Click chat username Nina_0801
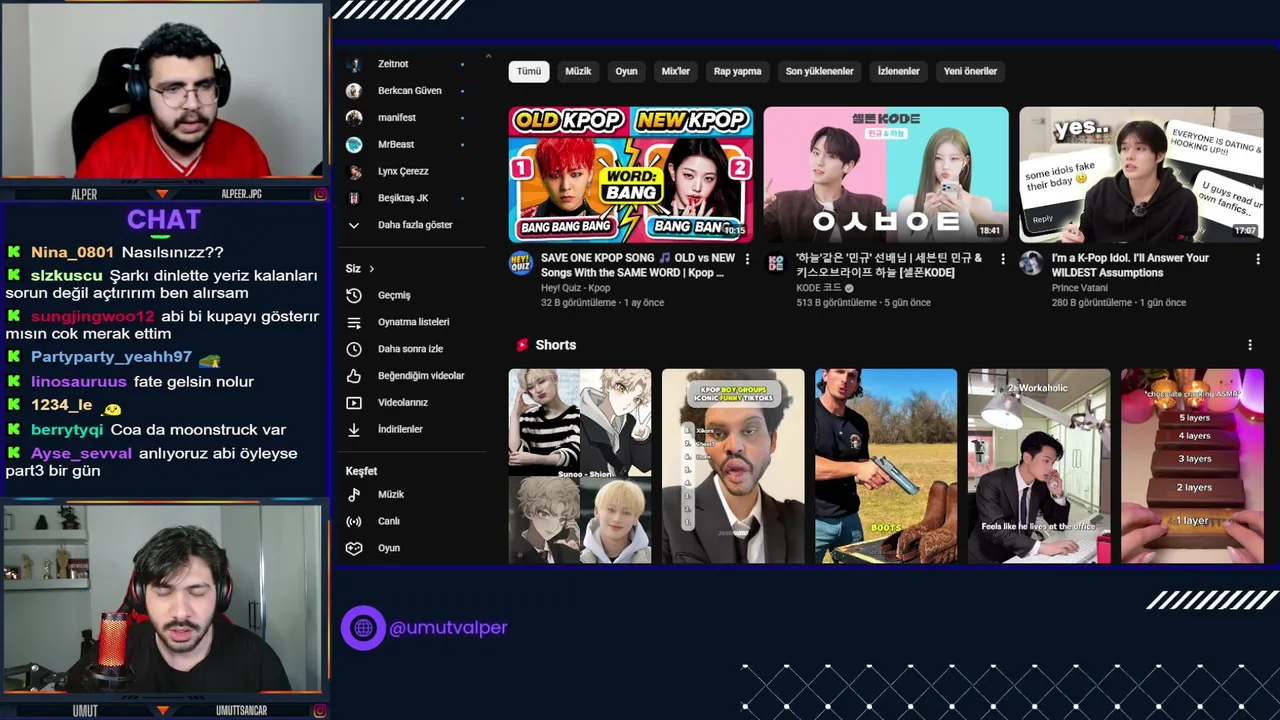This screenshot has height=720, width=1280. 72,253
